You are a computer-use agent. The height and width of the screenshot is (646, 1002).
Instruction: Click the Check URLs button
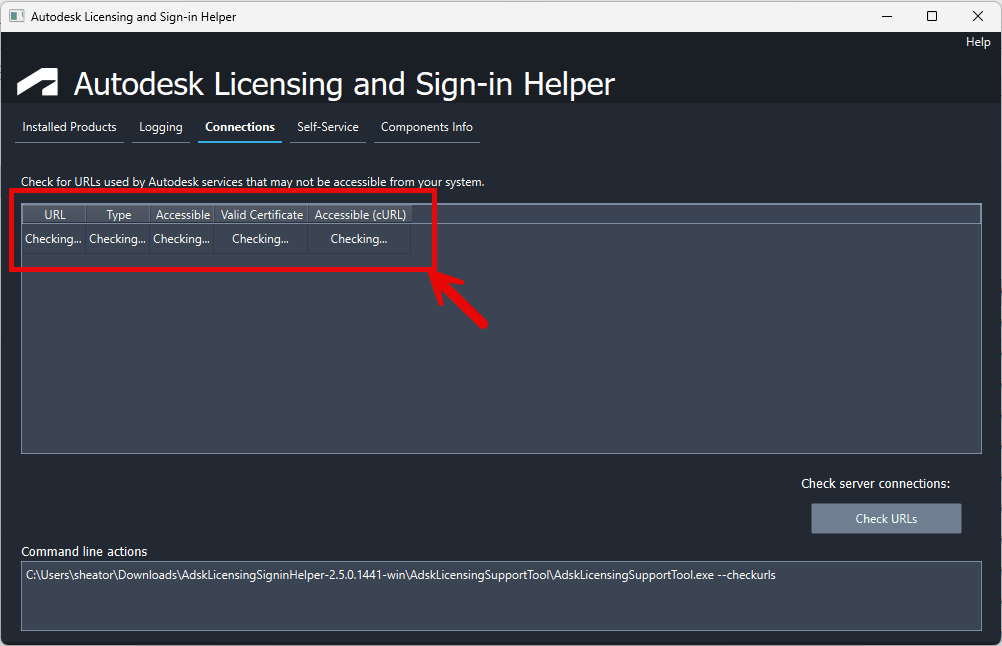pos(886,518)
